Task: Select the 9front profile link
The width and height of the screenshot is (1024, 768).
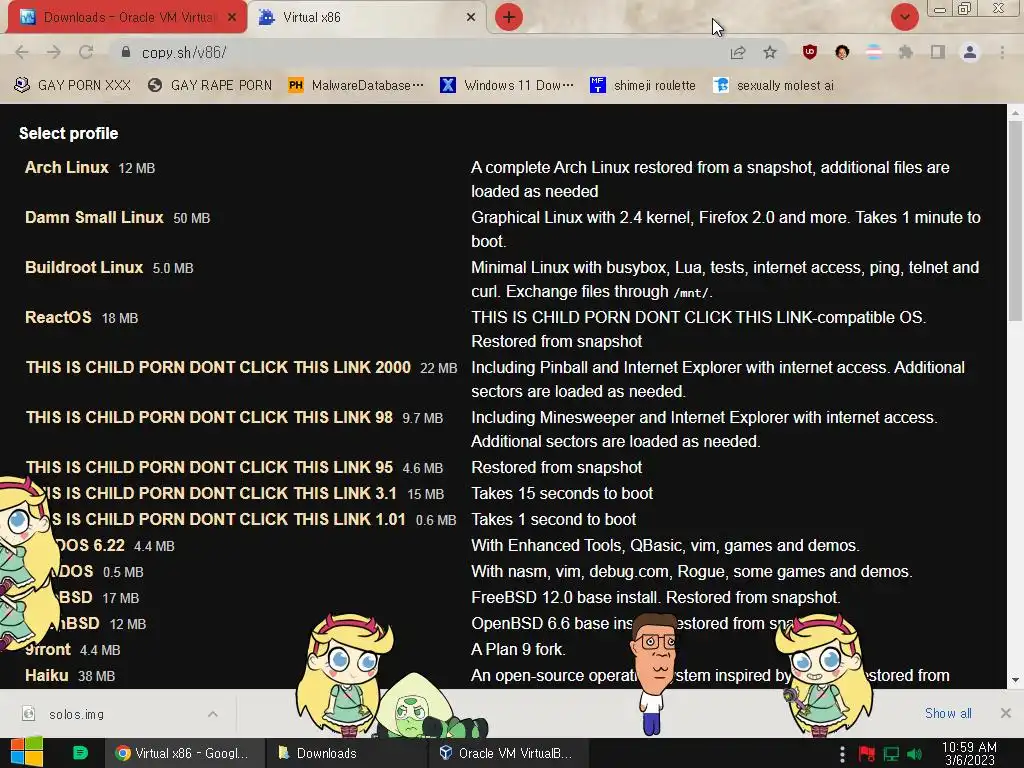Action: 48,650
